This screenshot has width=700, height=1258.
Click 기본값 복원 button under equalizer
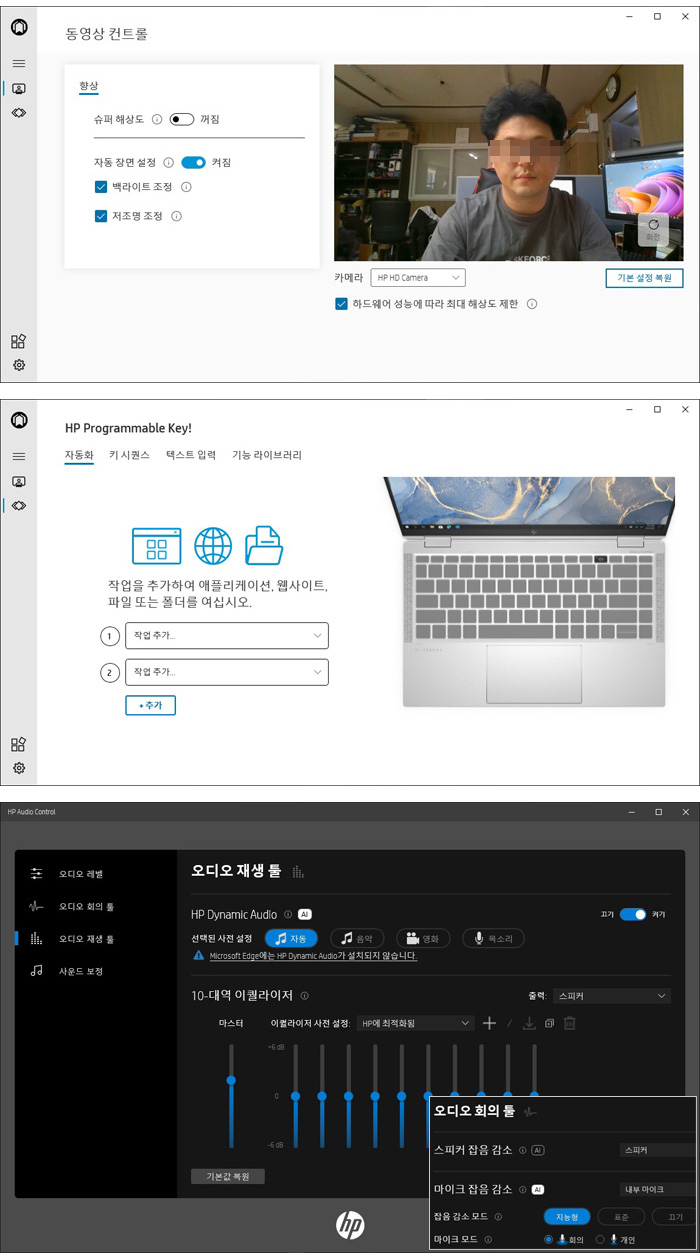228,1176
